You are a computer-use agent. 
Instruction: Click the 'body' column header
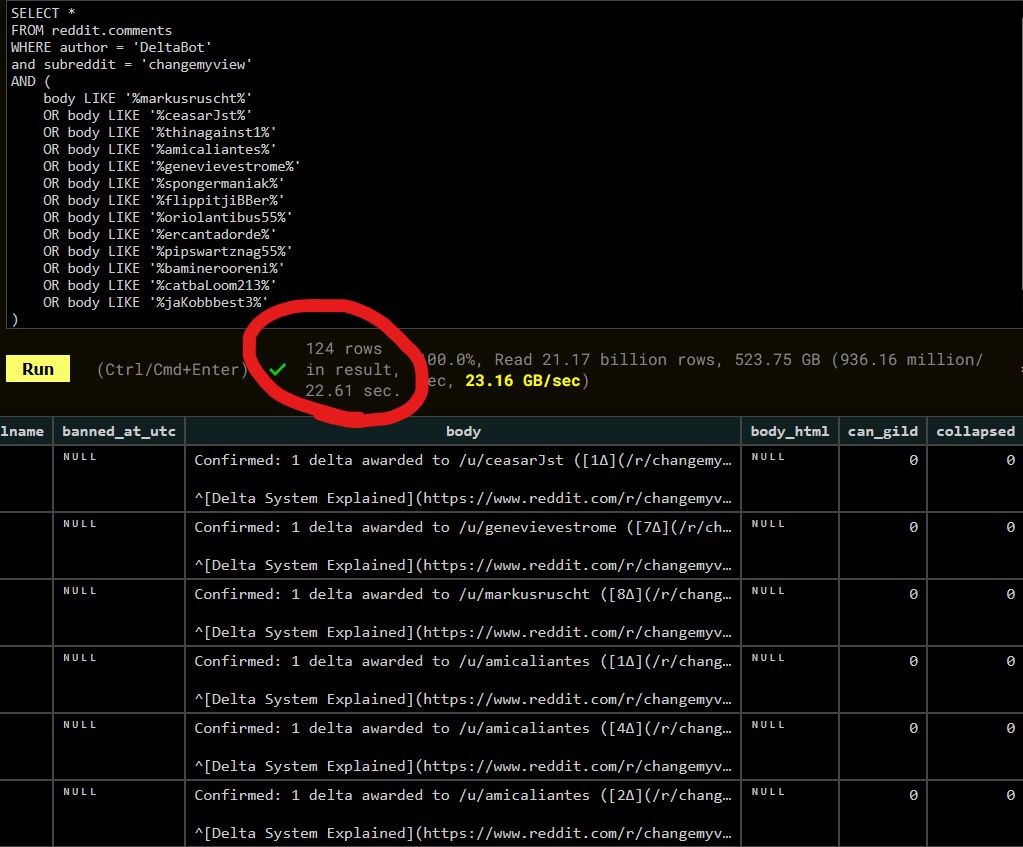[x=463, y=431]
